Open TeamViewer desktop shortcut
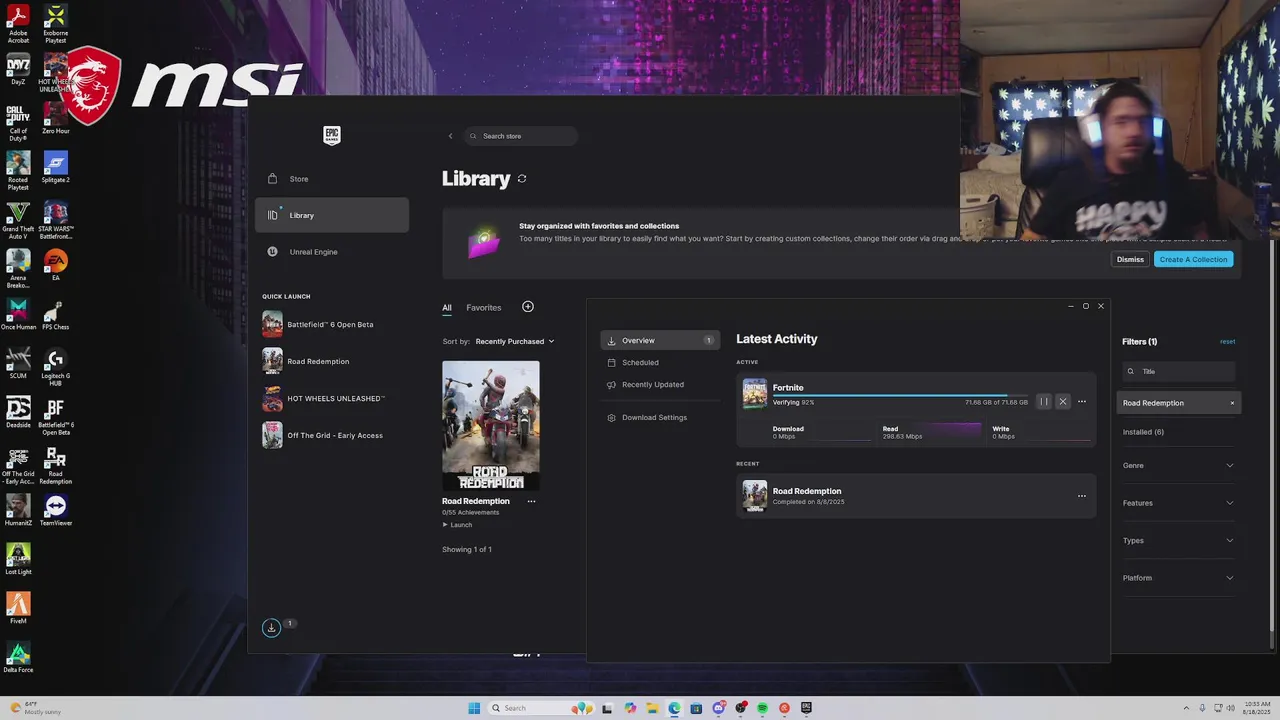The image size is (1280, 720). pyautogui.click(x=55, y=510)
